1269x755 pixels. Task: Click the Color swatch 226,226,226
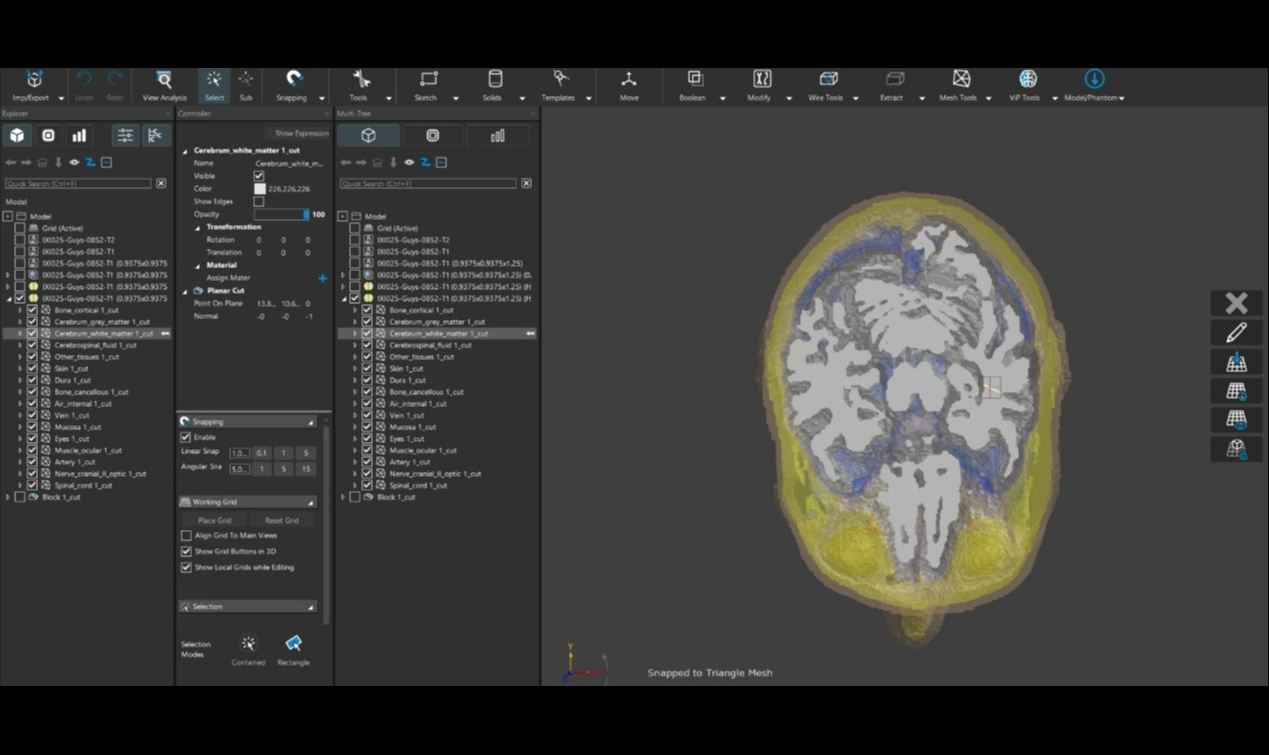pyautogui.click(x=260, y=188)
